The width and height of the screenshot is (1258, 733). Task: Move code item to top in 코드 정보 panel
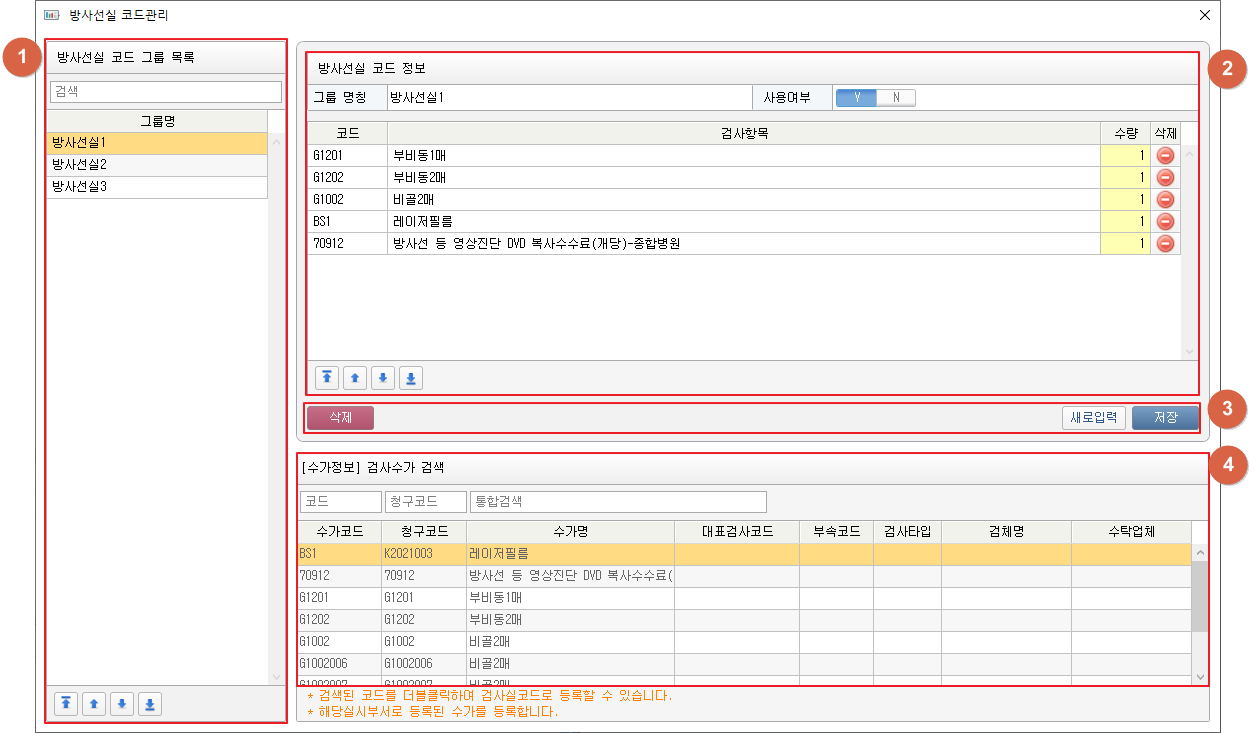tap(327, 377)
